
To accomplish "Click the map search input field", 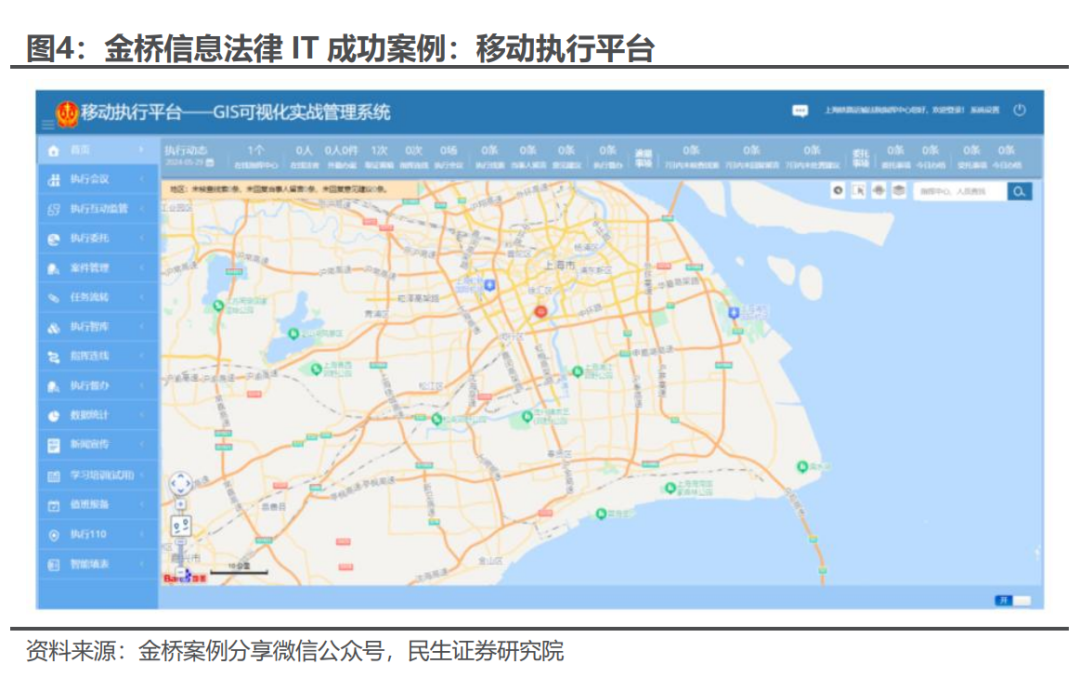I will point(960,191).
